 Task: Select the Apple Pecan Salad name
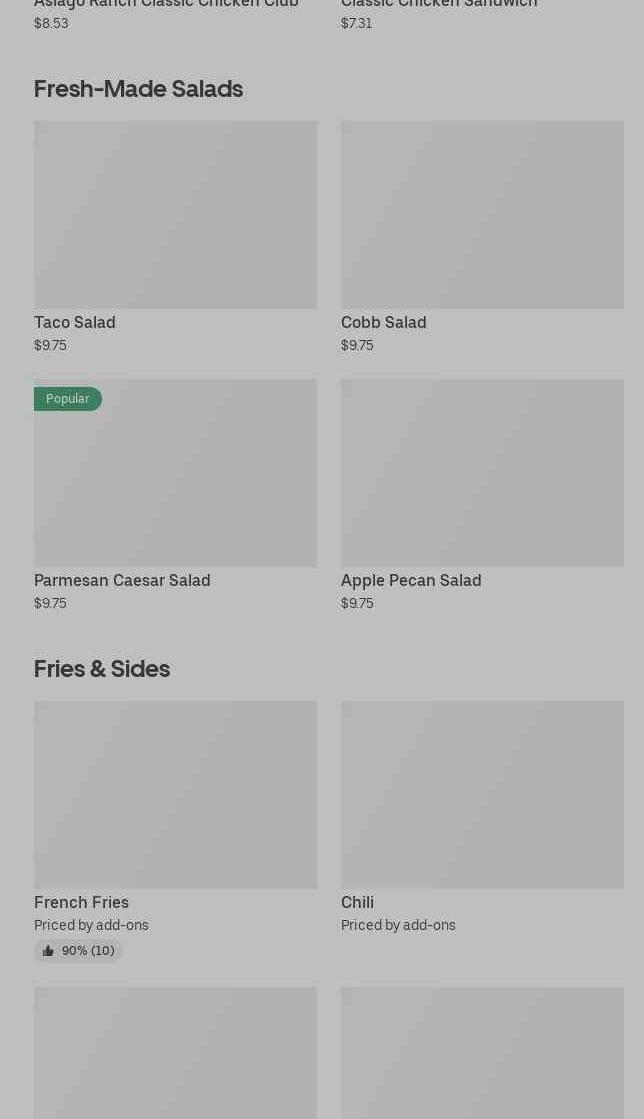click(x=411, y=581)
